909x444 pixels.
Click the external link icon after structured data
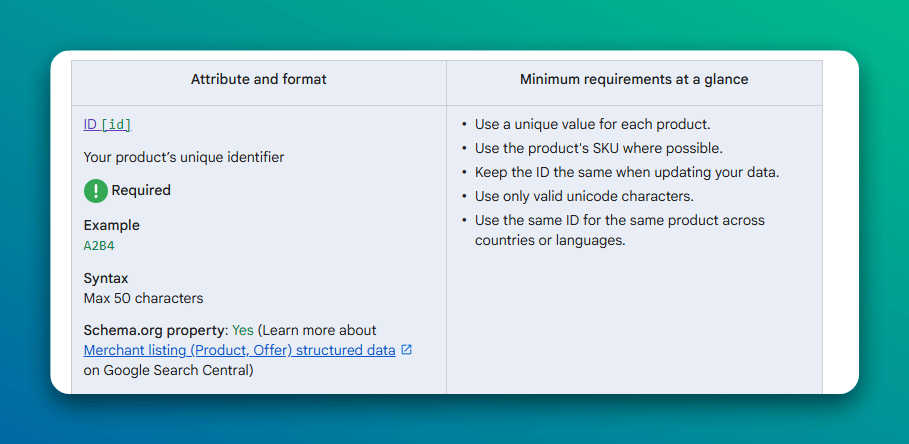(x=406, y=350)
